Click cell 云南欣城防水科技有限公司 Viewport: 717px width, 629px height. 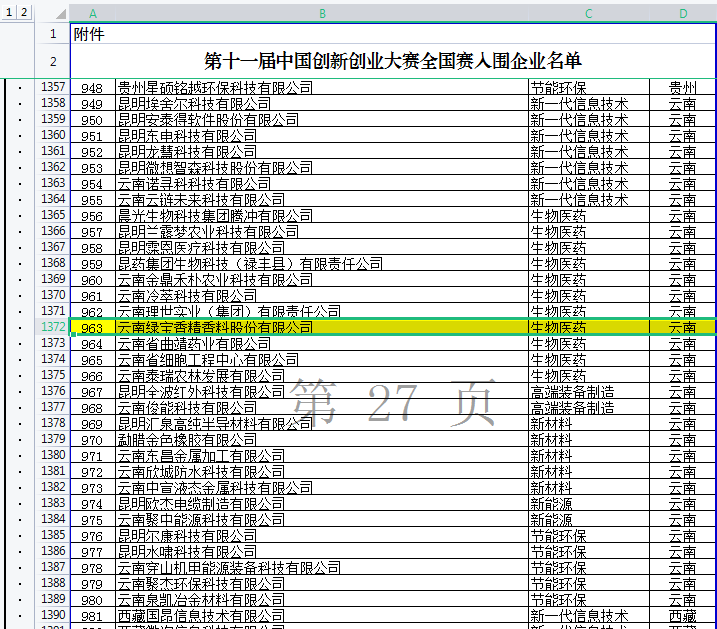point(322,471)
